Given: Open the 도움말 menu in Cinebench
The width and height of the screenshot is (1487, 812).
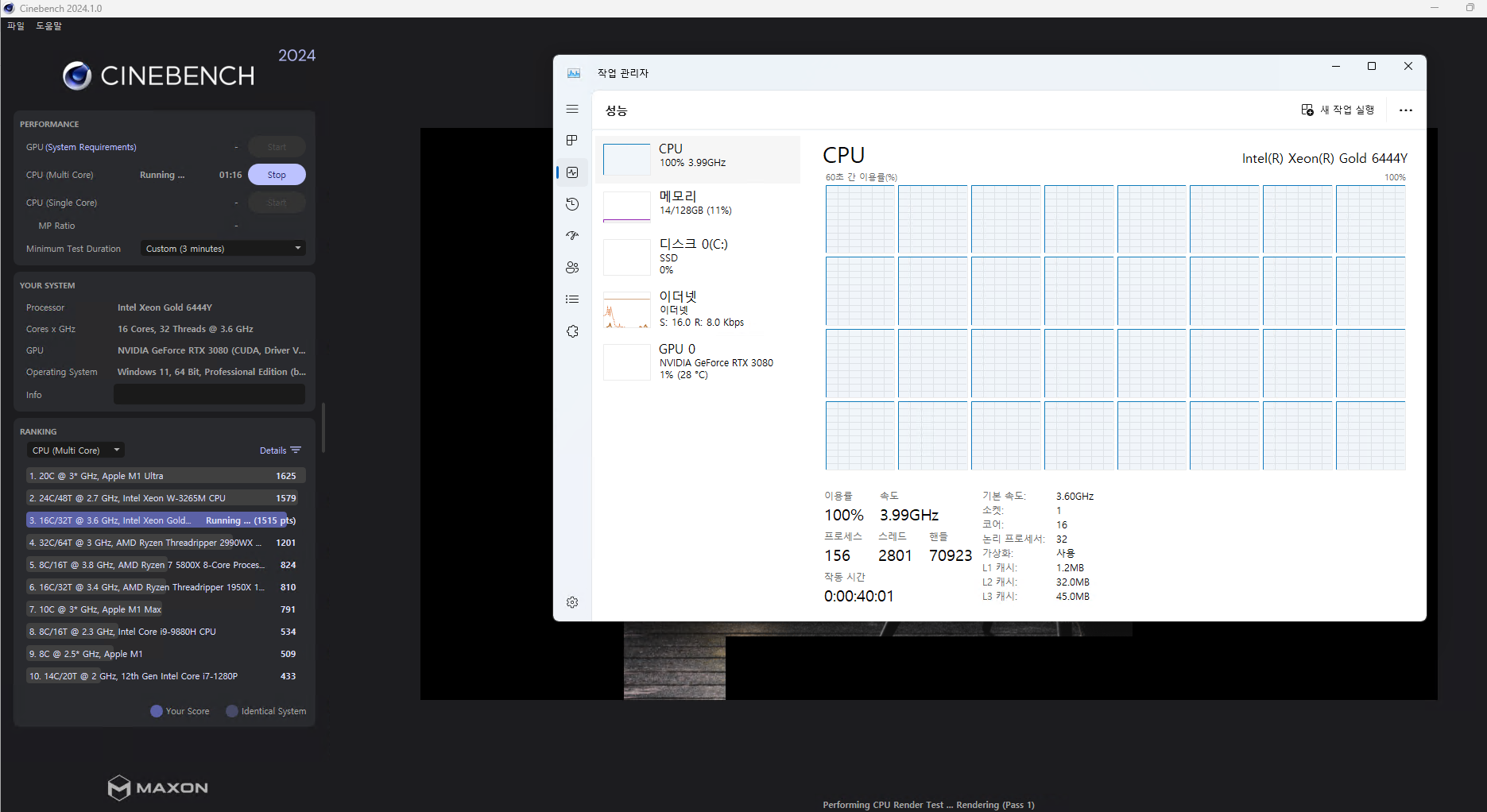Looking at the screenshot, I should click(48, 26).
